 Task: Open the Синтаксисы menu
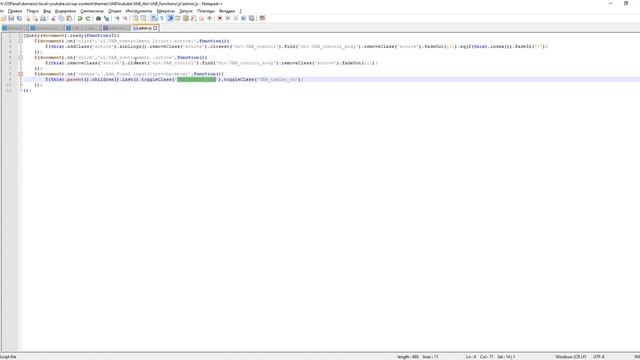tap(92, 11)
